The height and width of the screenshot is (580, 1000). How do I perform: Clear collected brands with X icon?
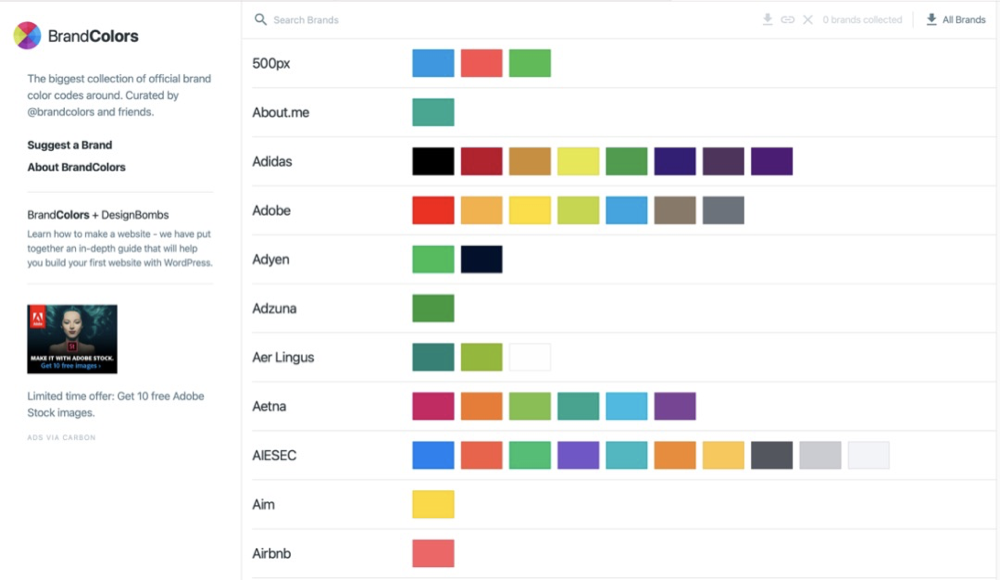tap(808, 19)
